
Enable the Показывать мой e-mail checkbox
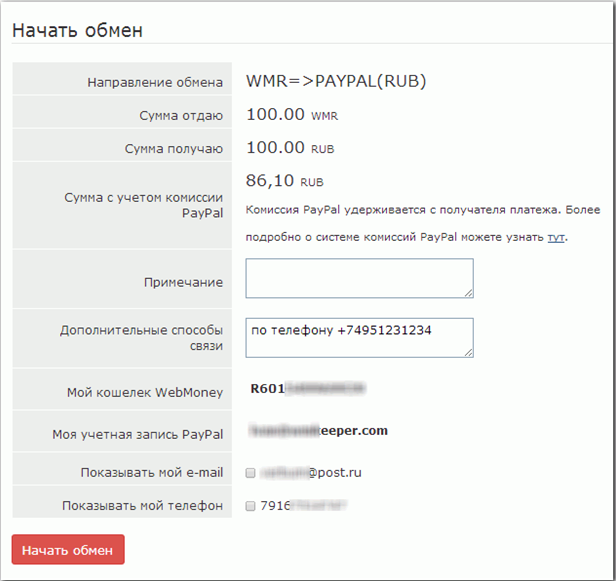point(250,473)
